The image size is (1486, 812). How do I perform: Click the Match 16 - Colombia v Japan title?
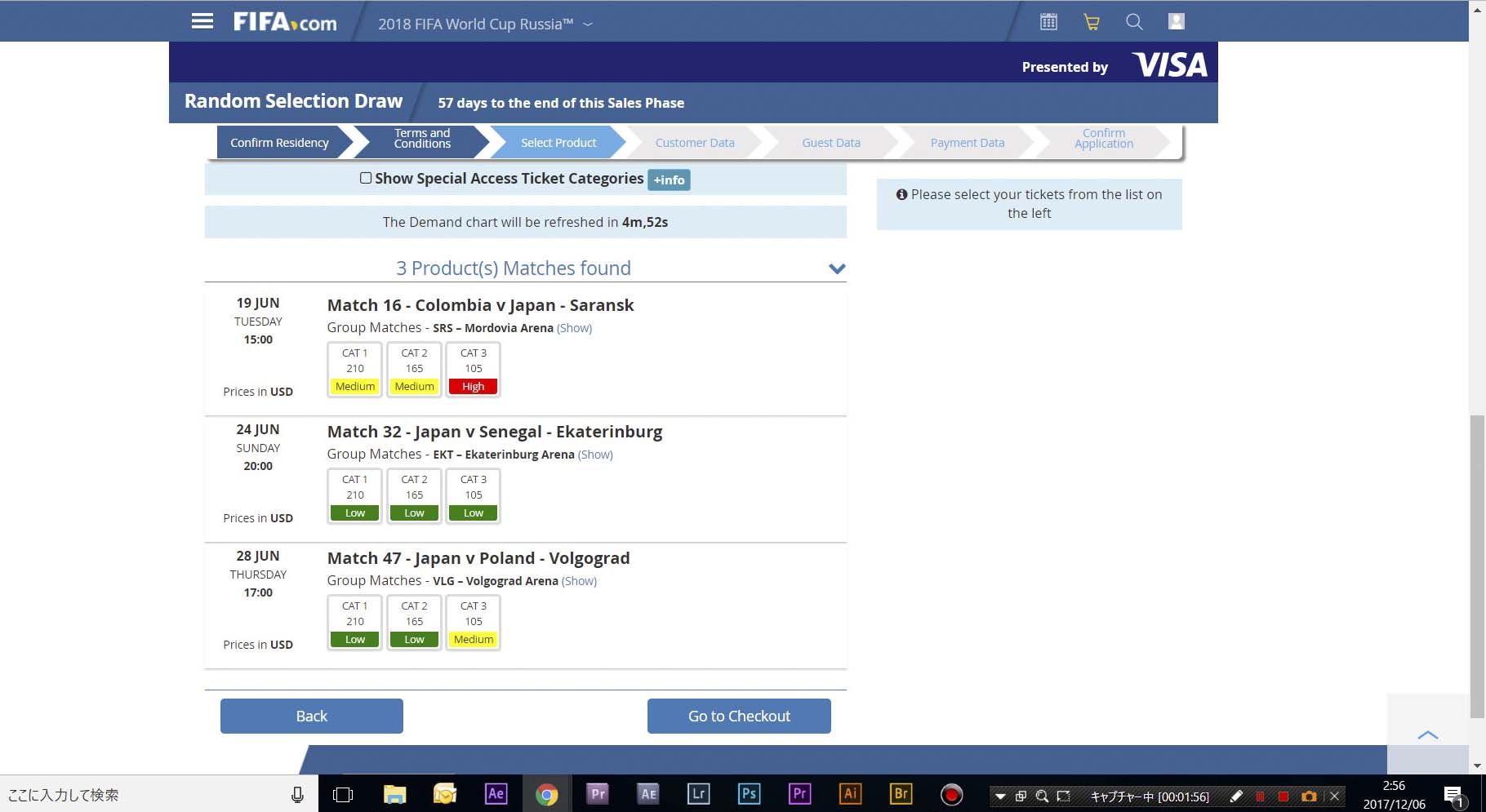click(x=480, y=305)
